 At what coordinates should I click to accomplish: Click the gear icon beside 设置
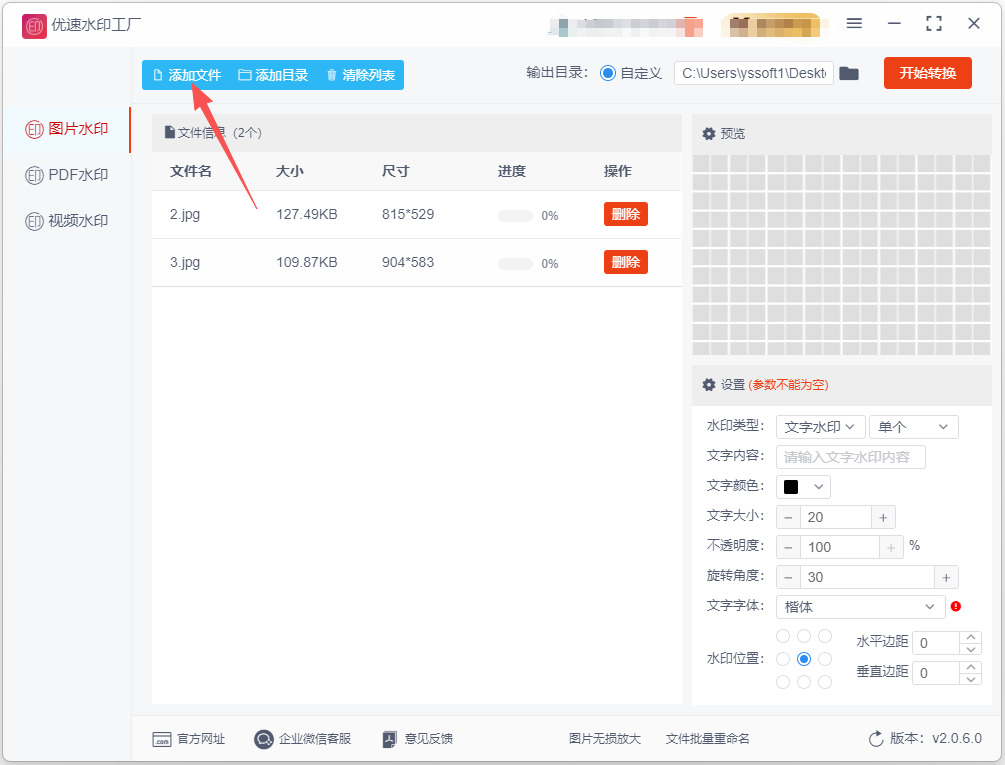point(708,384)
